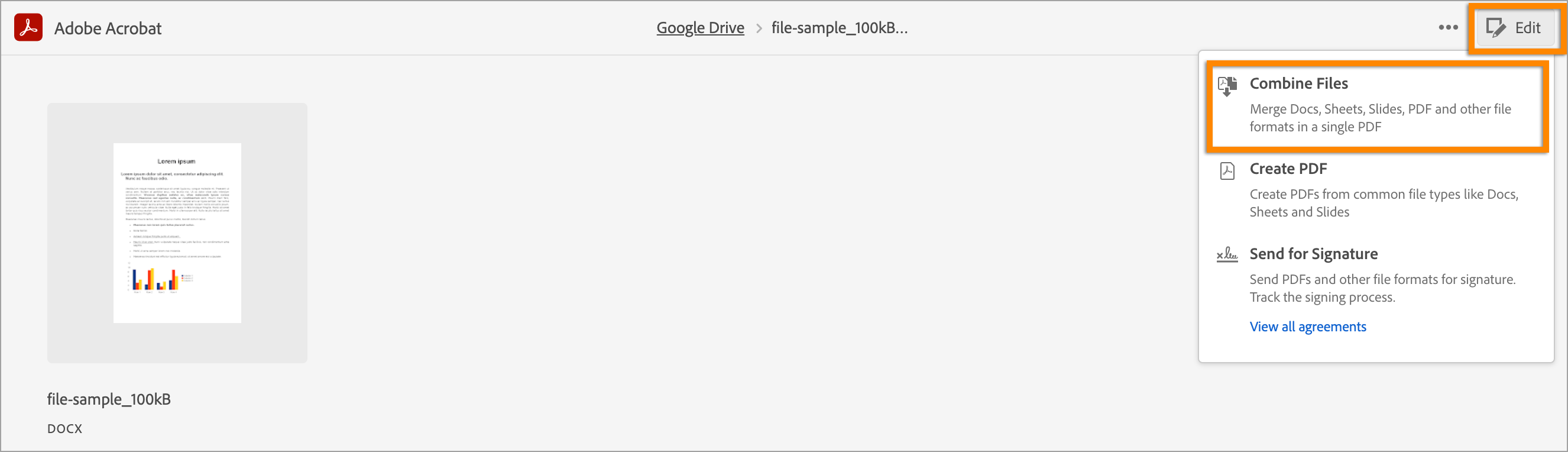Choose Send for Signature option
1568x452 pixels.
coord(1313,254)
